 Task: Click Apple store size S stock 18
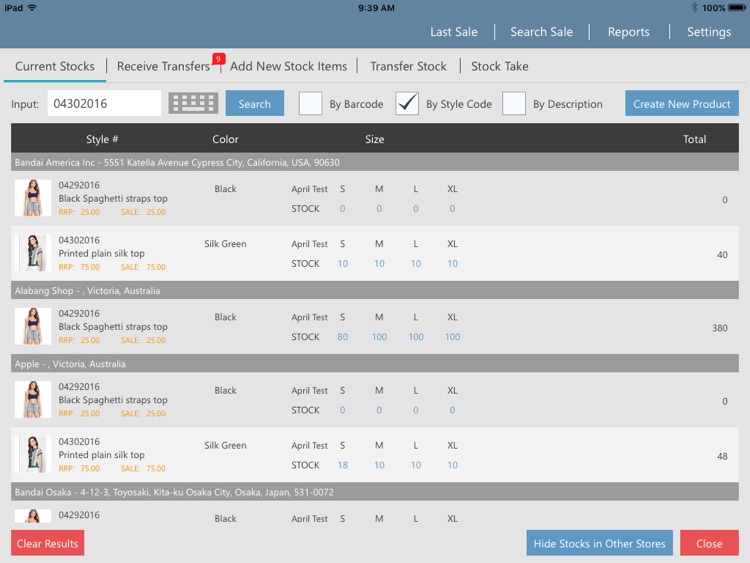click(x=342, y=465)
